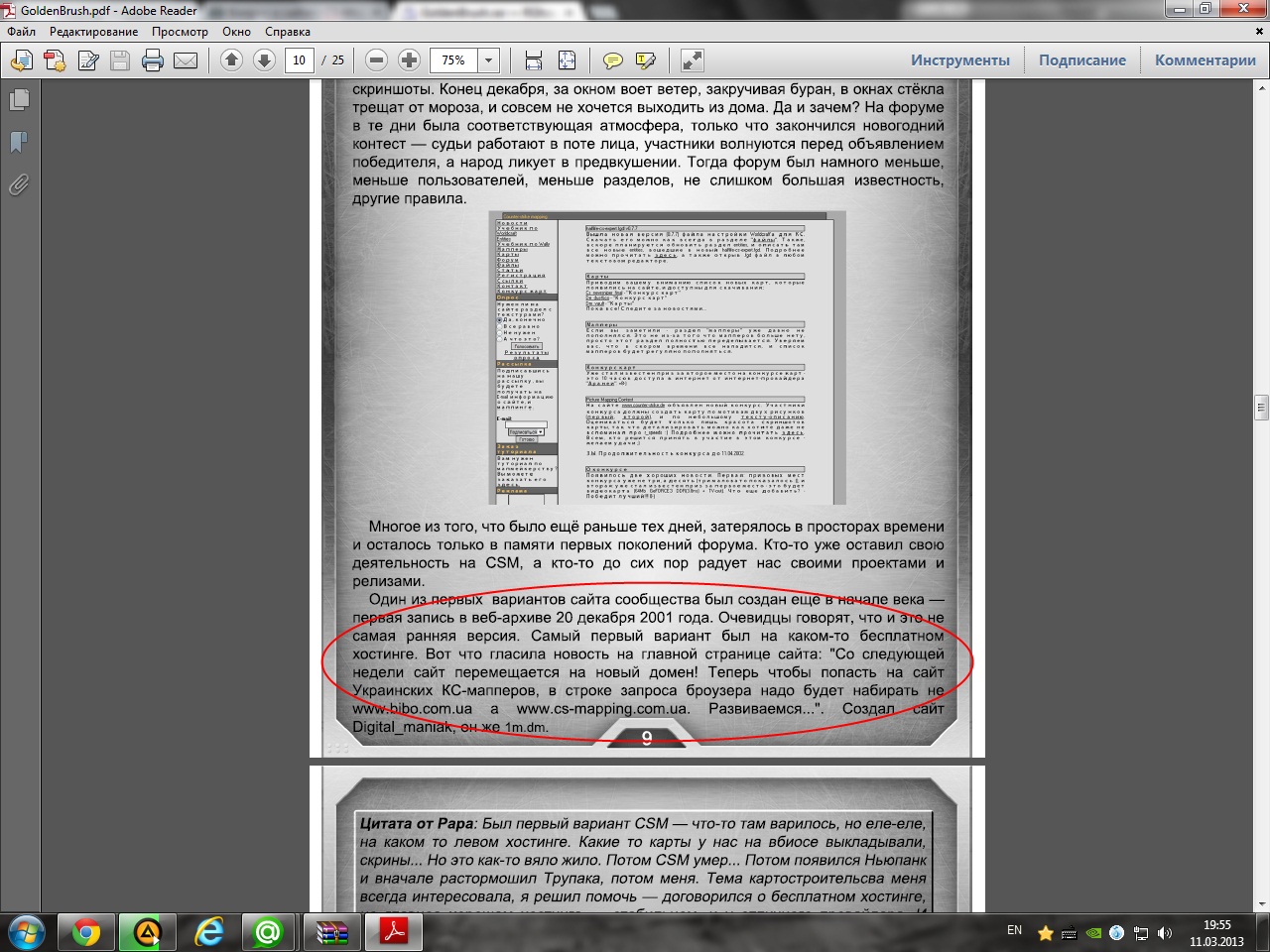Click the scrollbar down arrow
Image resolution: width=1270 pixels, height=952 pixels.
click(1261, 904)
